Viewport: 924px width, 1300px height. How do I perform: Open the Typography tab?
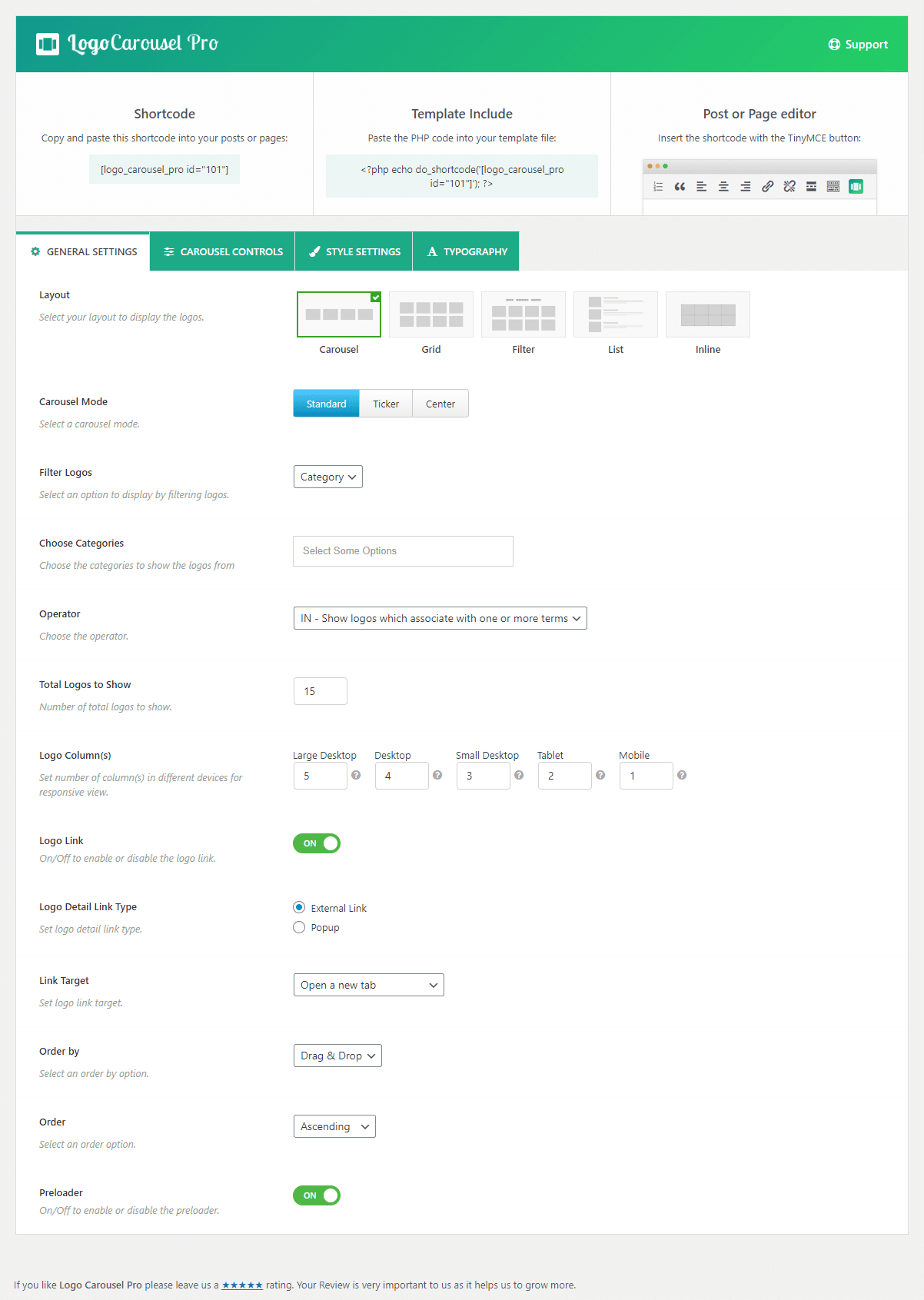[467, 251]
